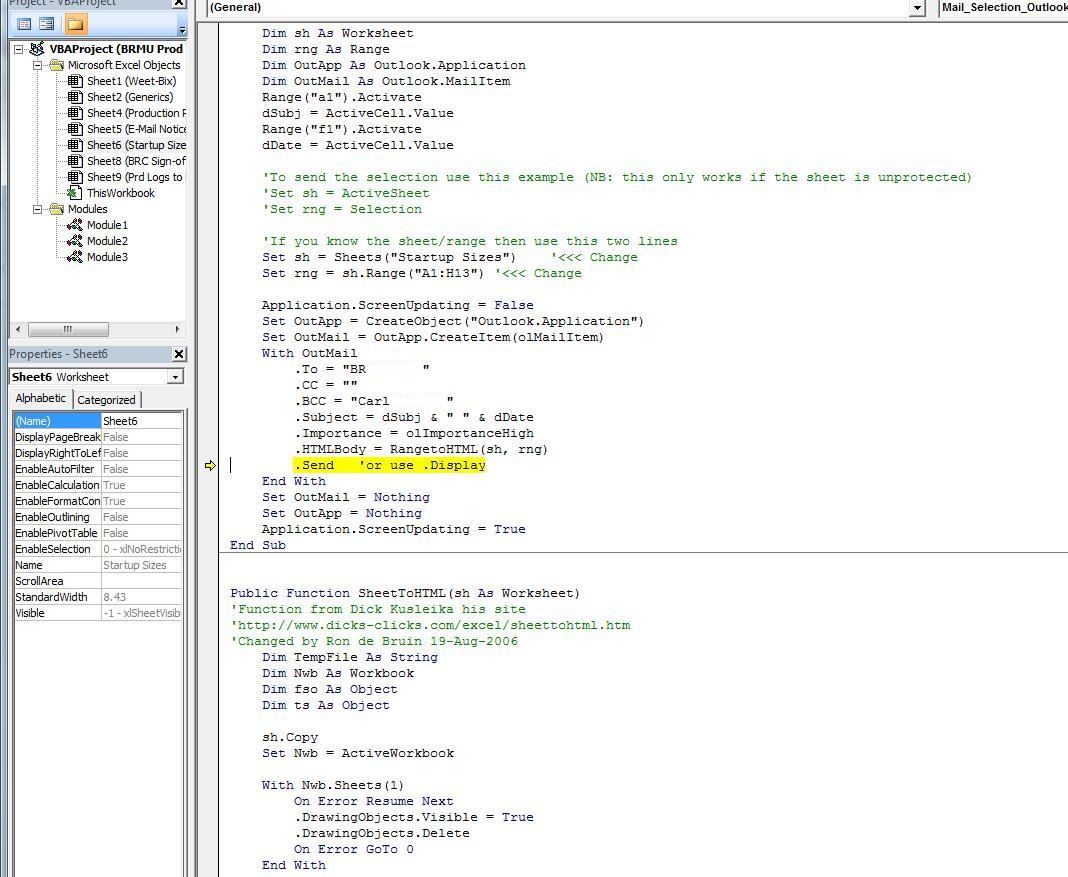Image resolution: width=1068 pixels, height=877 pixels.
Task: Click the View Code icon in Project pane
Action: [x=24, y=25]
